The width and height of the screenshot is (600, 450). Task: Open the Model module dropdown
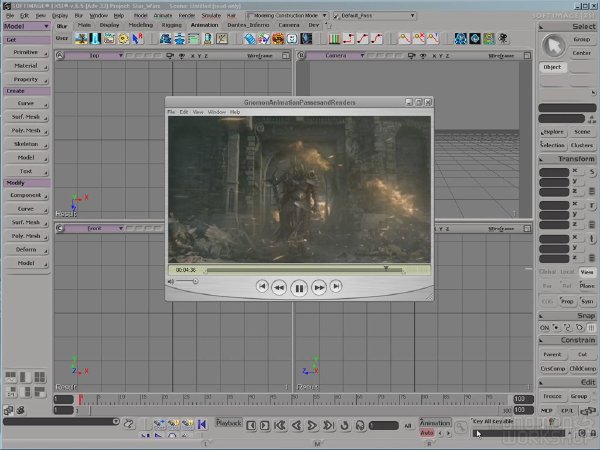point(26,26)
